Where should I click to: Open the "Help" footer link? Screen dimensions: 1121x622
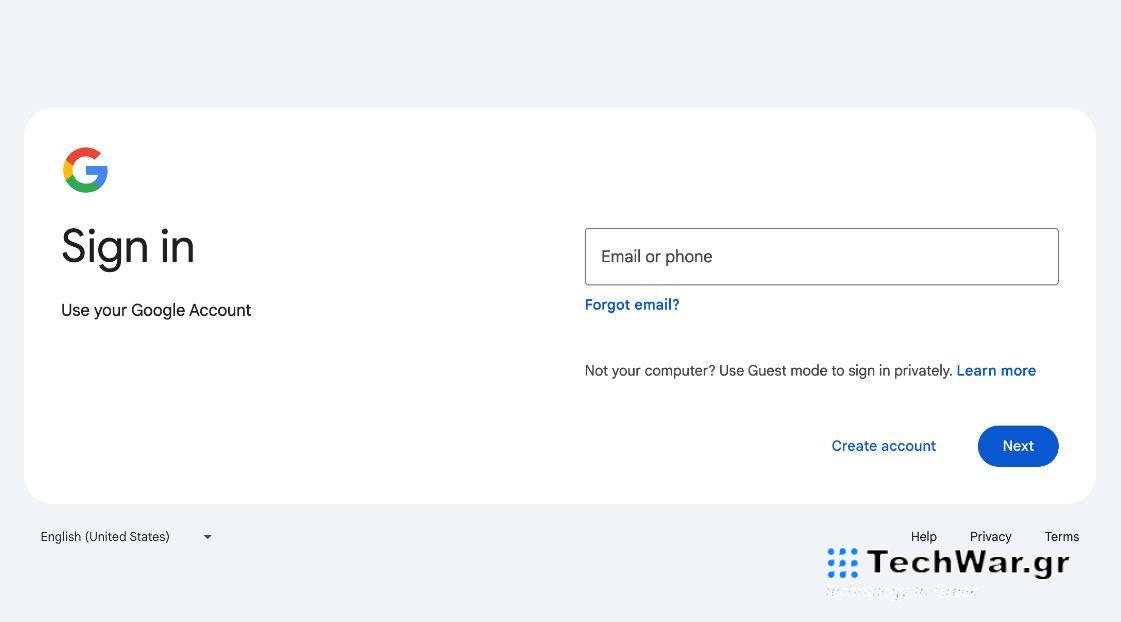click(924, 537)
